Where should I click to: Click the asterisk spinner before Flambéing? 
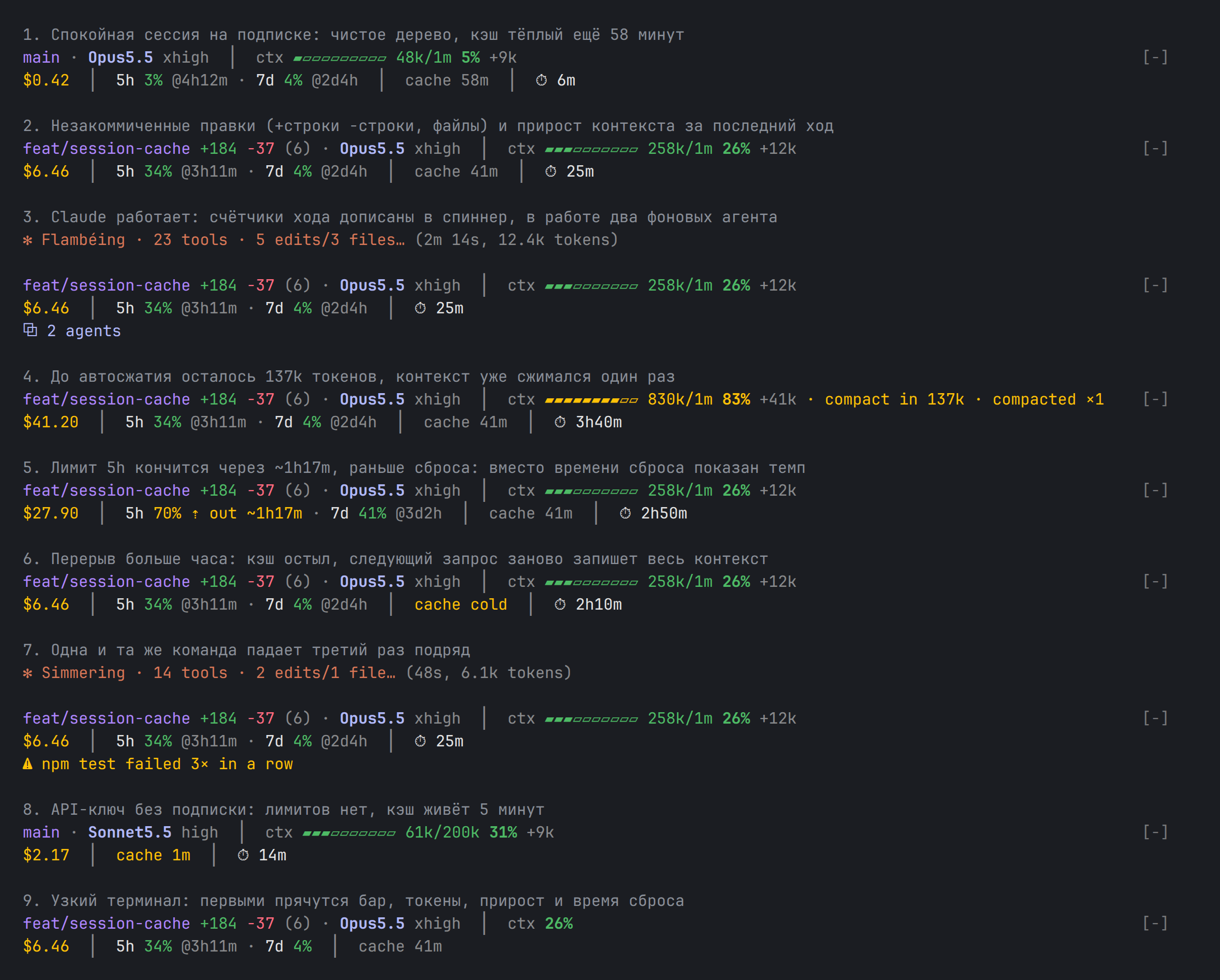tap(28, 241)
